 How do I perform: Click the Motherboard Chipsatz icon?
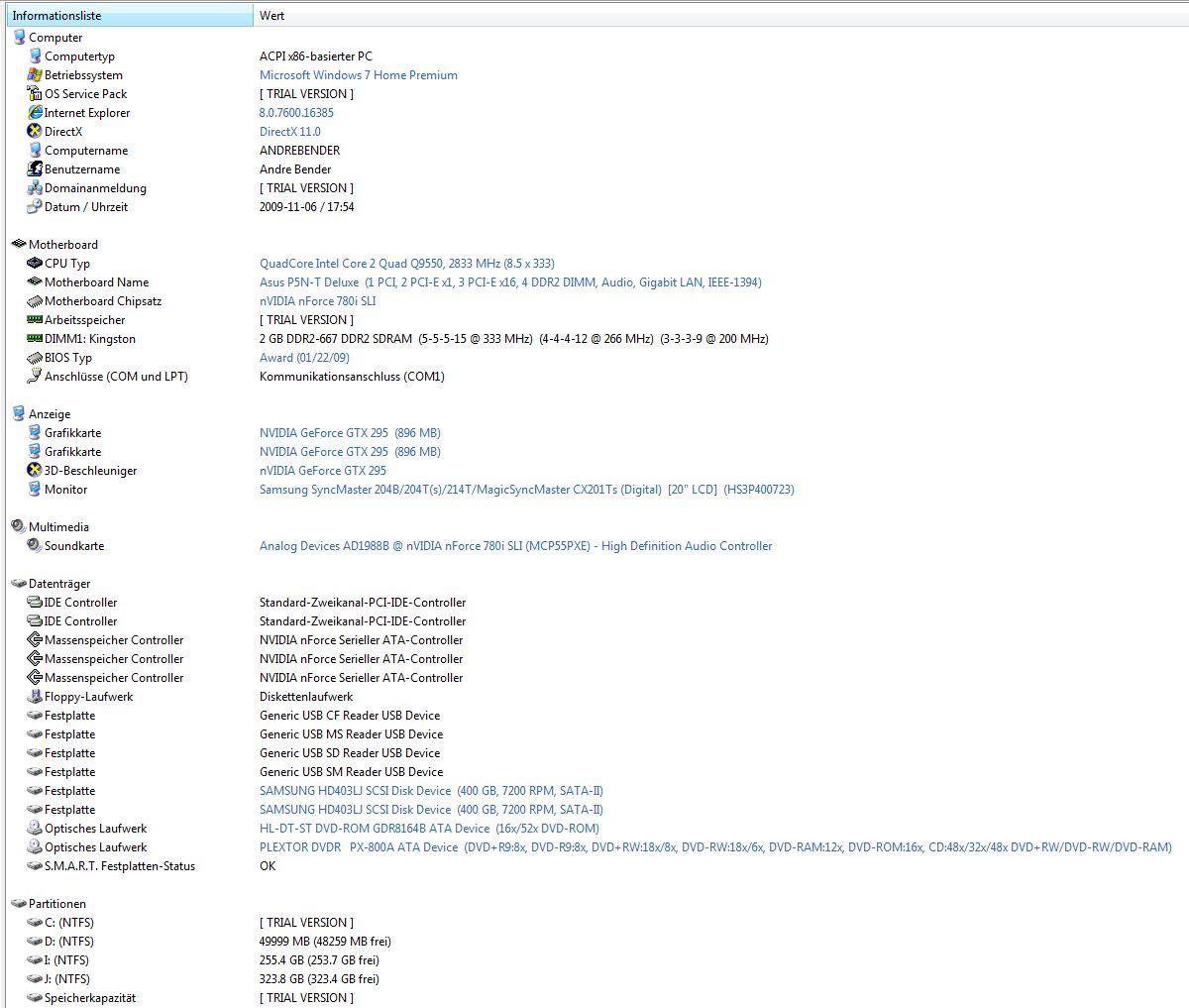tap(35, 301)
